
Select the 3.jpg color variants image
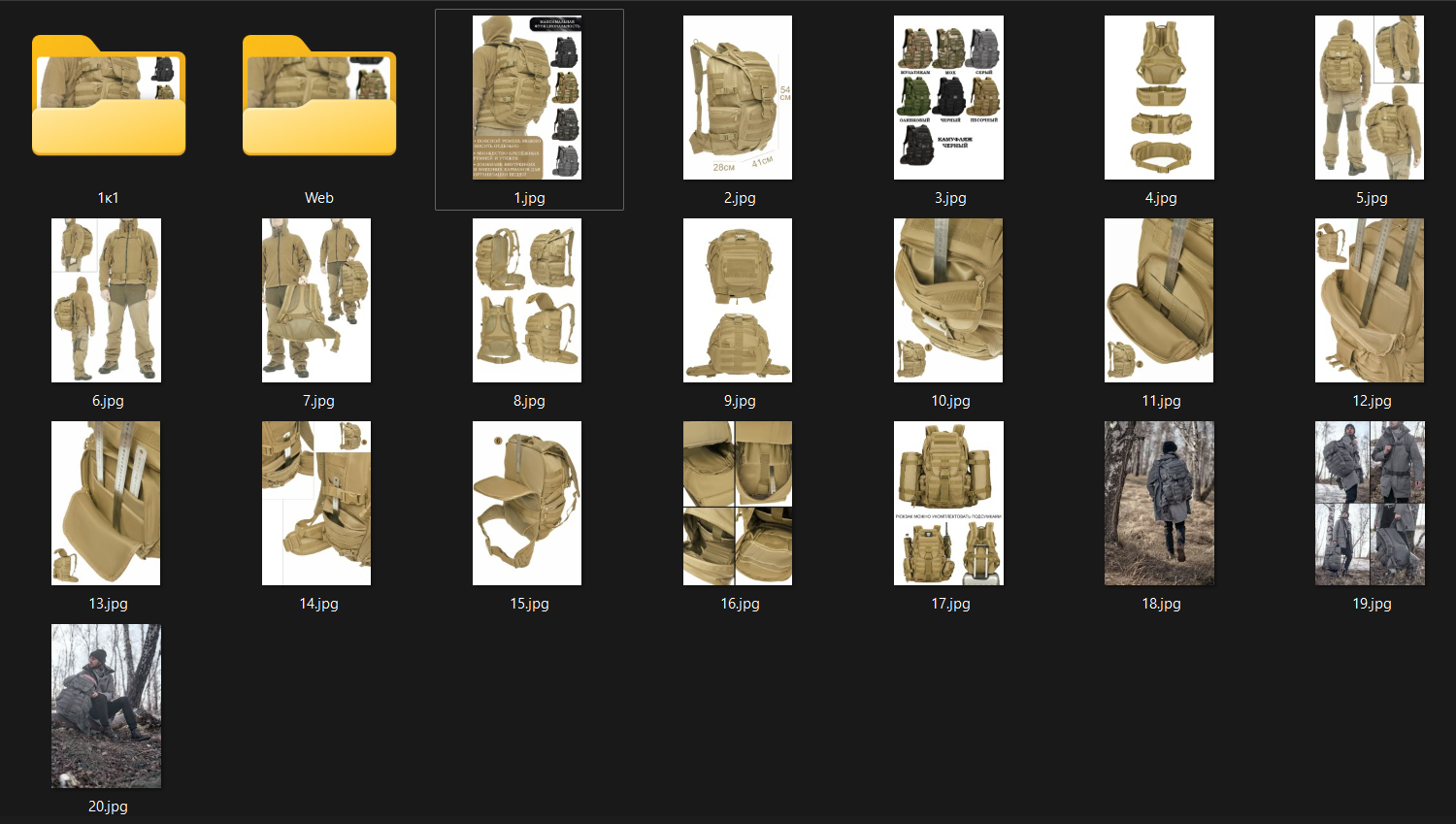tap(948, 97)
